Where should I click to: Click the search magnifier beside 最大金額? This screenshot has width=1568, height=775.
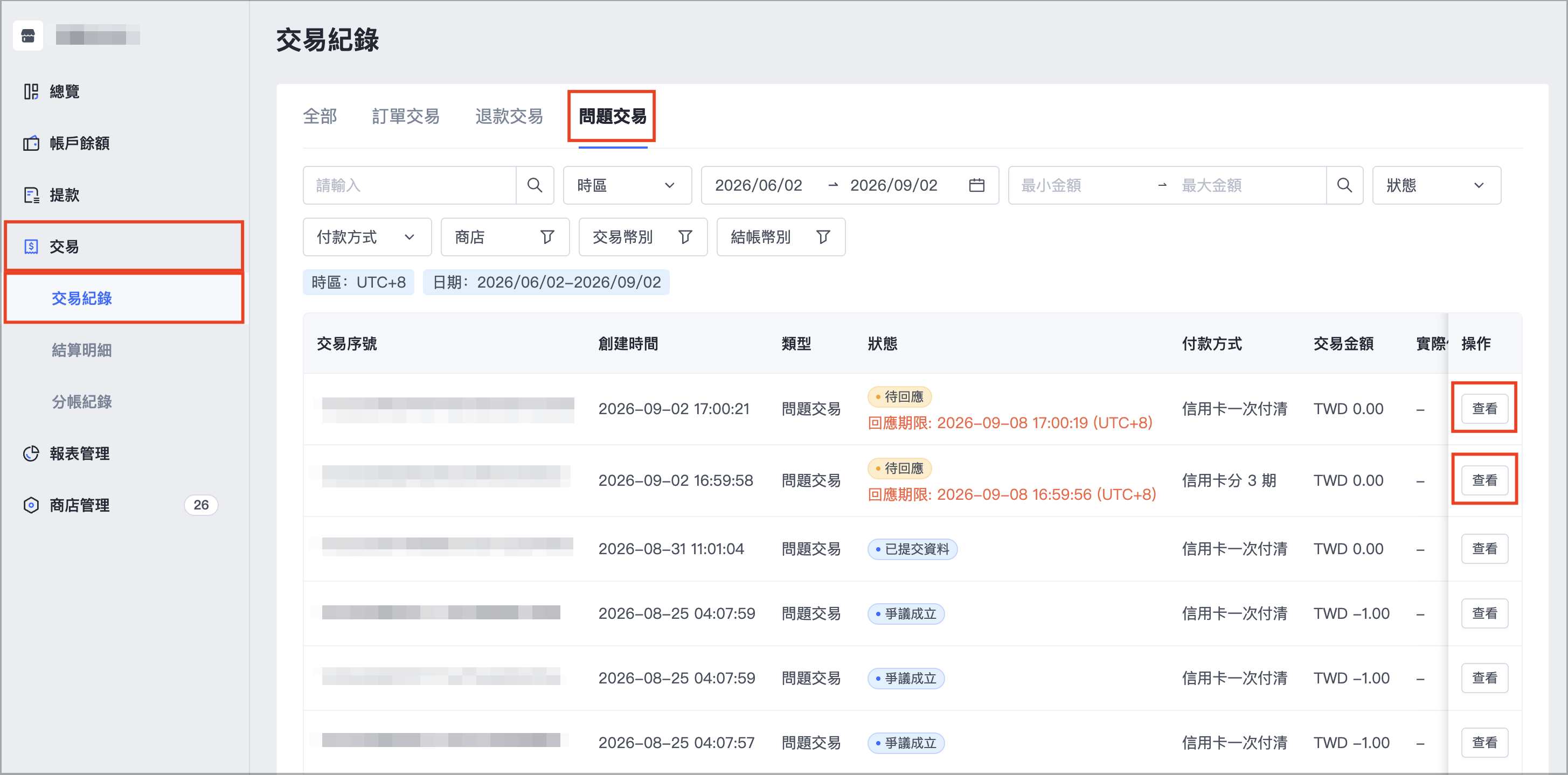point(1344,185)
